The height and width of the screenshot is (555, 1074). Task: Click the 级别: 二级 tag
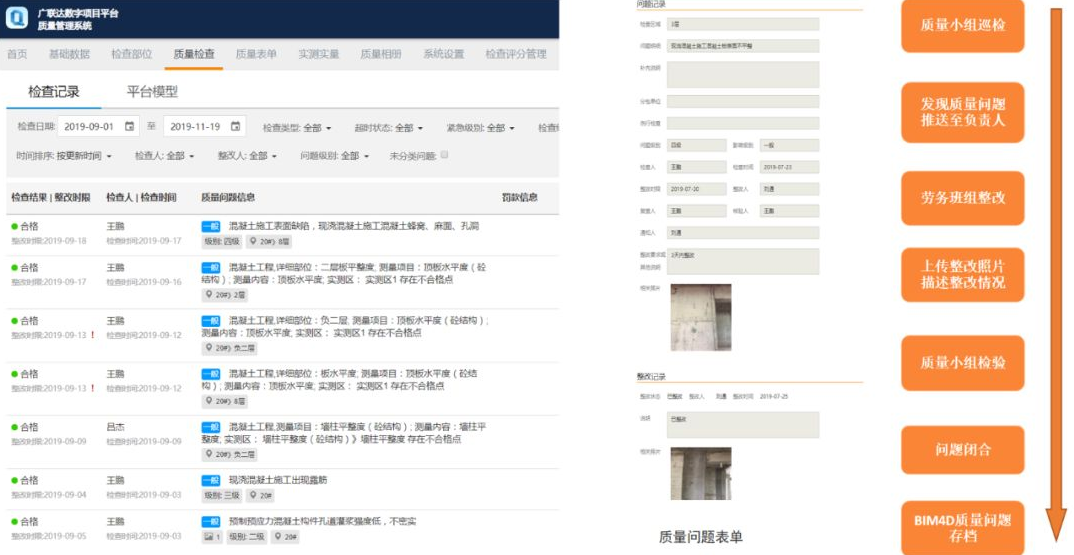(x=247, y=537)
